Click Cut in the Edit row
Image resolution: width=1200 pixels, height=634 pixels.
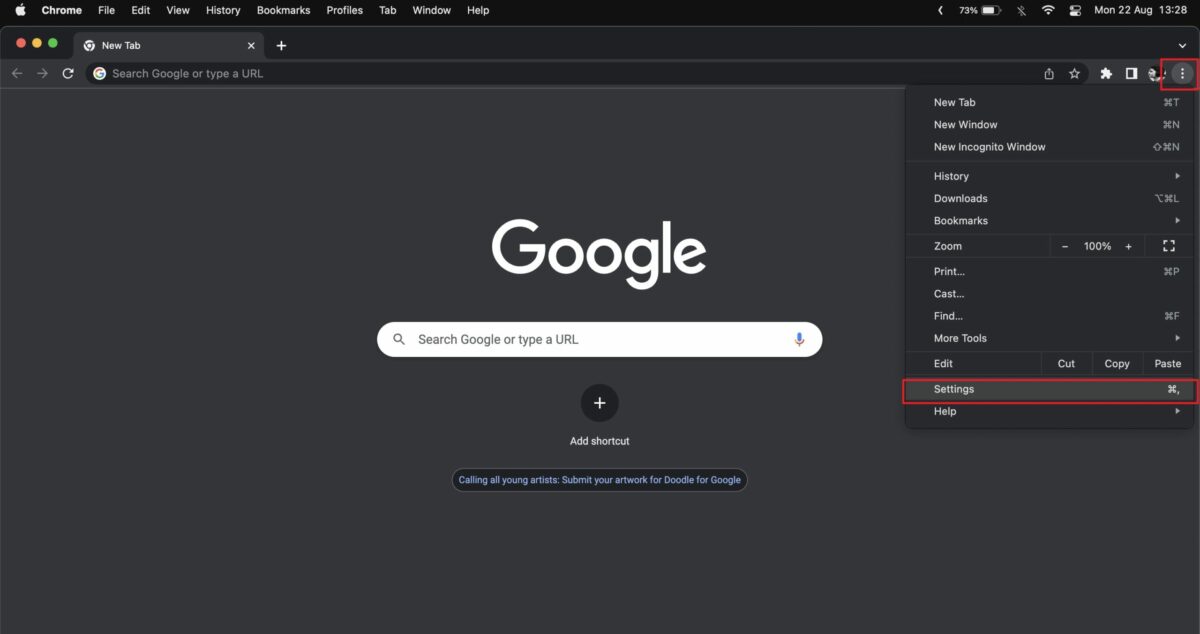click(1066, 364)
